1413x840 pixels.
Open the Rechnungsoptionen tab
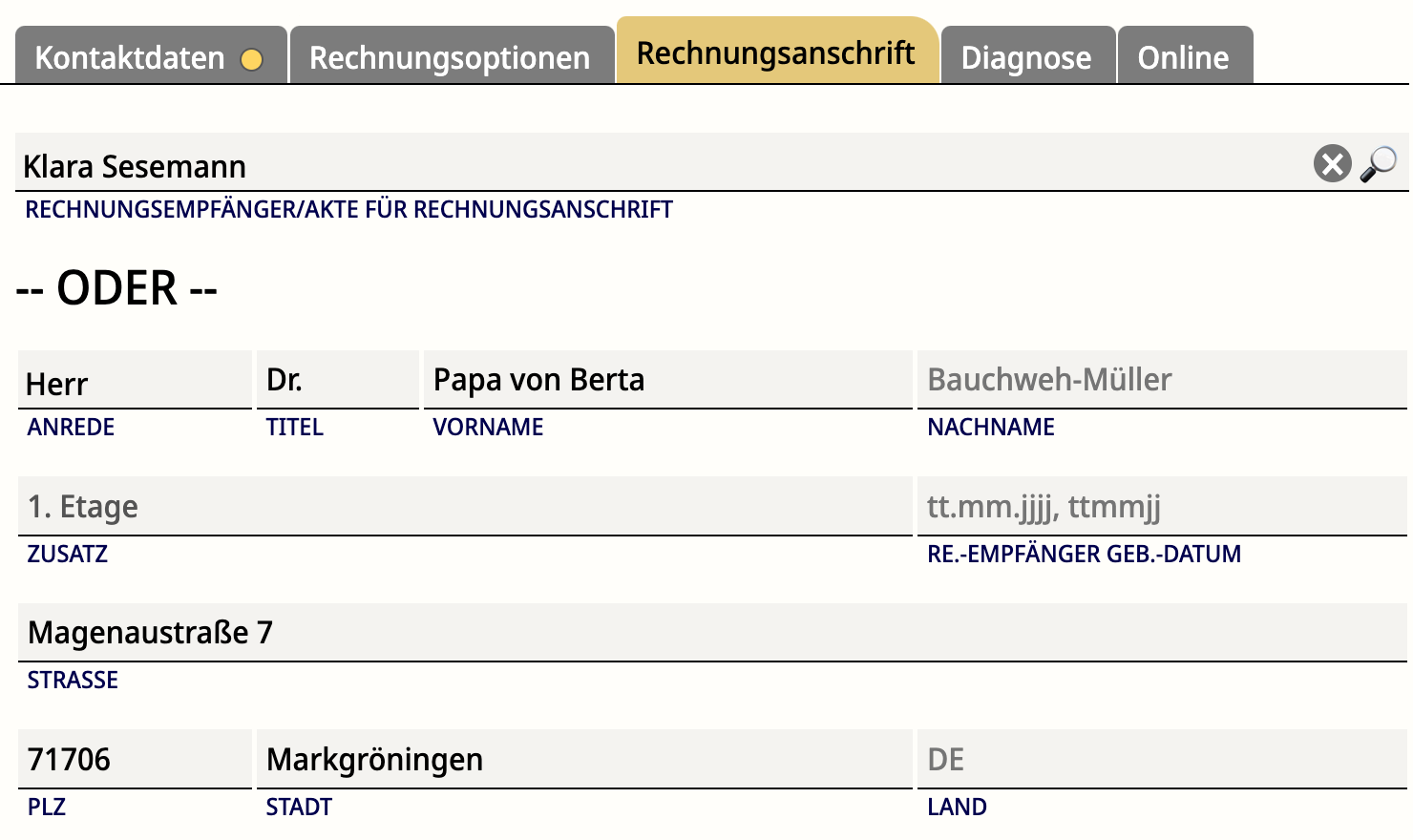pos(452,56)
